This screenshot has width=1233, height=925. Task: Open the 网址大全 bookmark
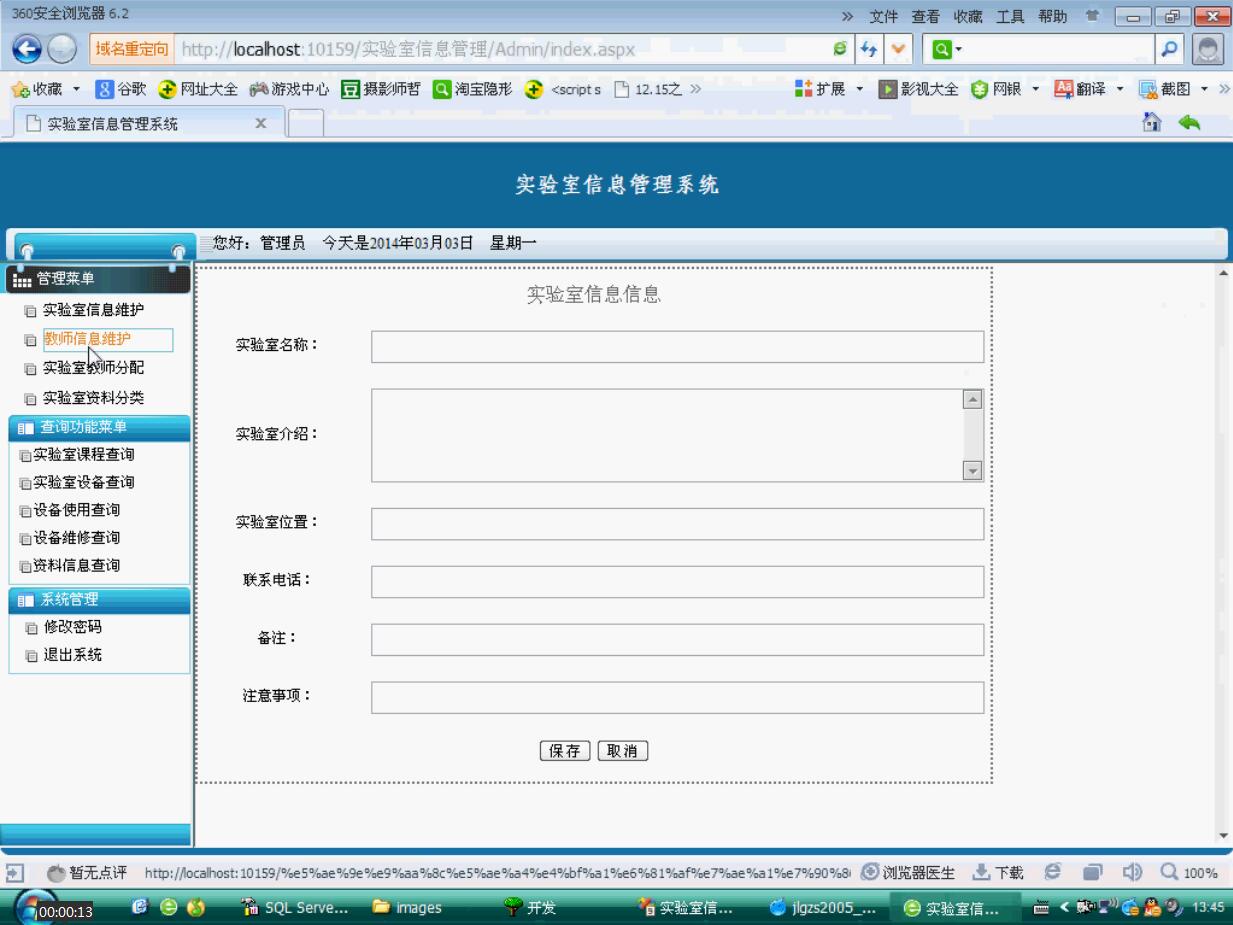coord(196,90)
